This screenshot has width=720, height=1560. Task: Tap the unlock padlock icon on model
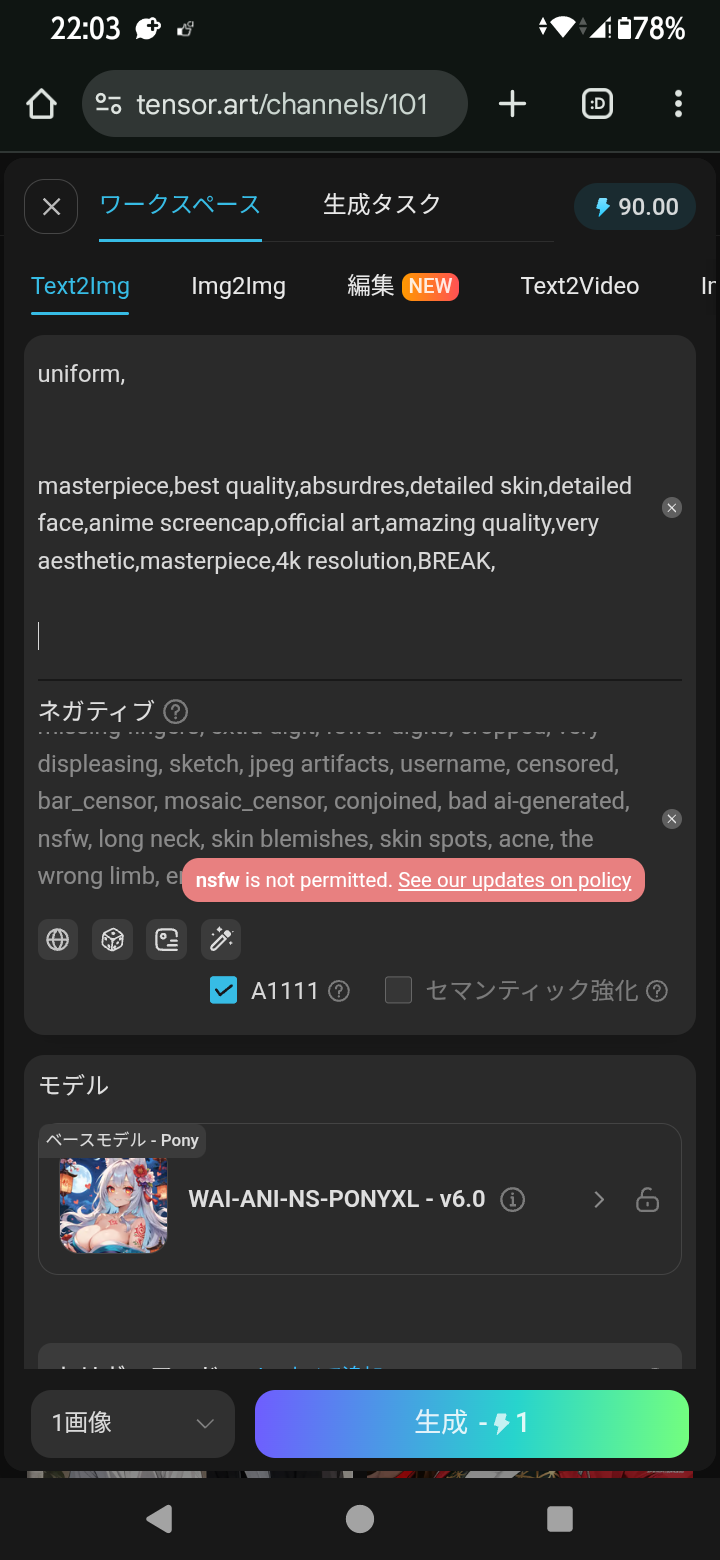(647, 1199)
